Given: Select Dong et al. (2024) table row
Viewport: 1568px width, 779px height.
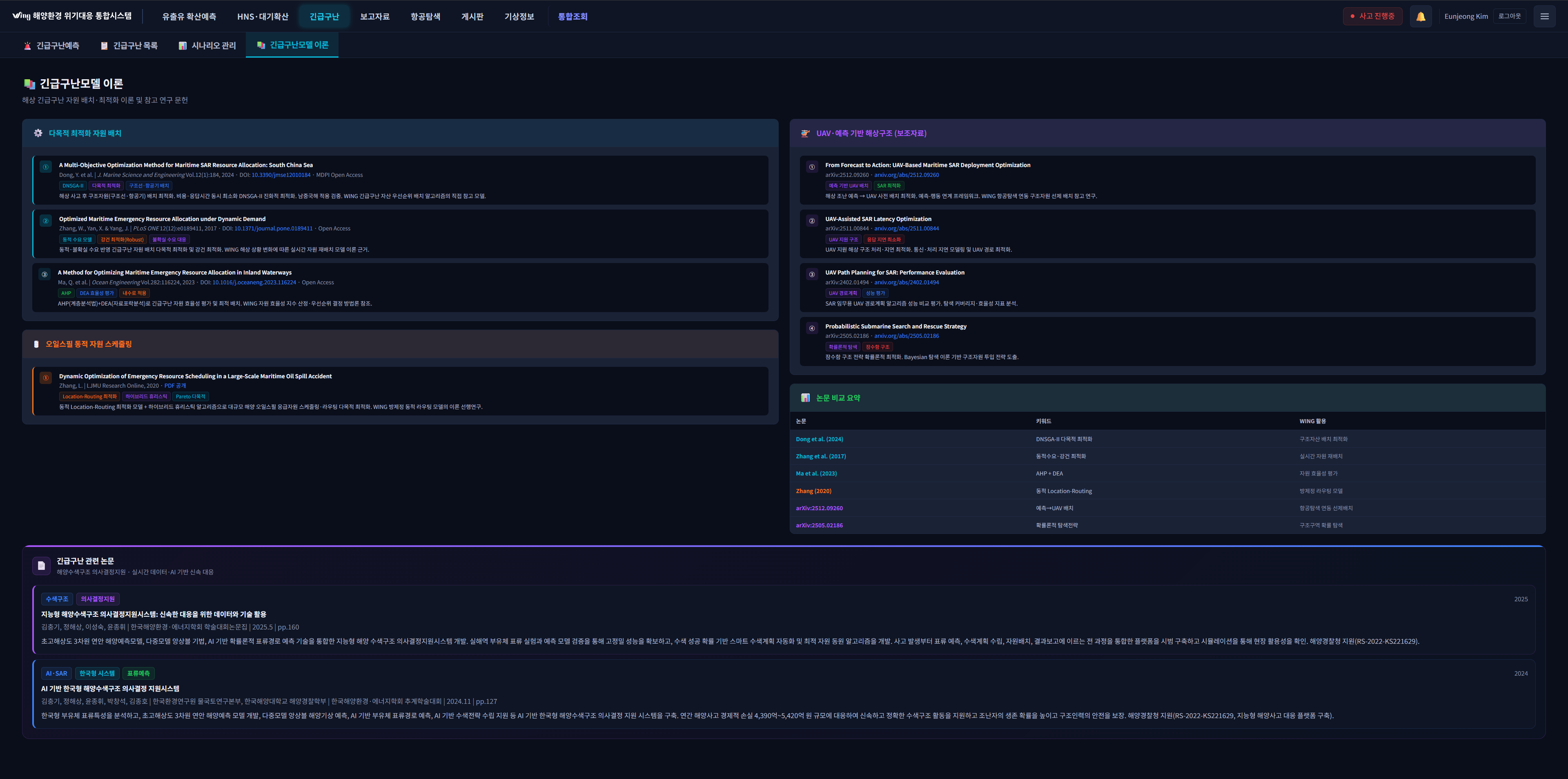Looking at the screenshot, I should click(x=819, y=439).
